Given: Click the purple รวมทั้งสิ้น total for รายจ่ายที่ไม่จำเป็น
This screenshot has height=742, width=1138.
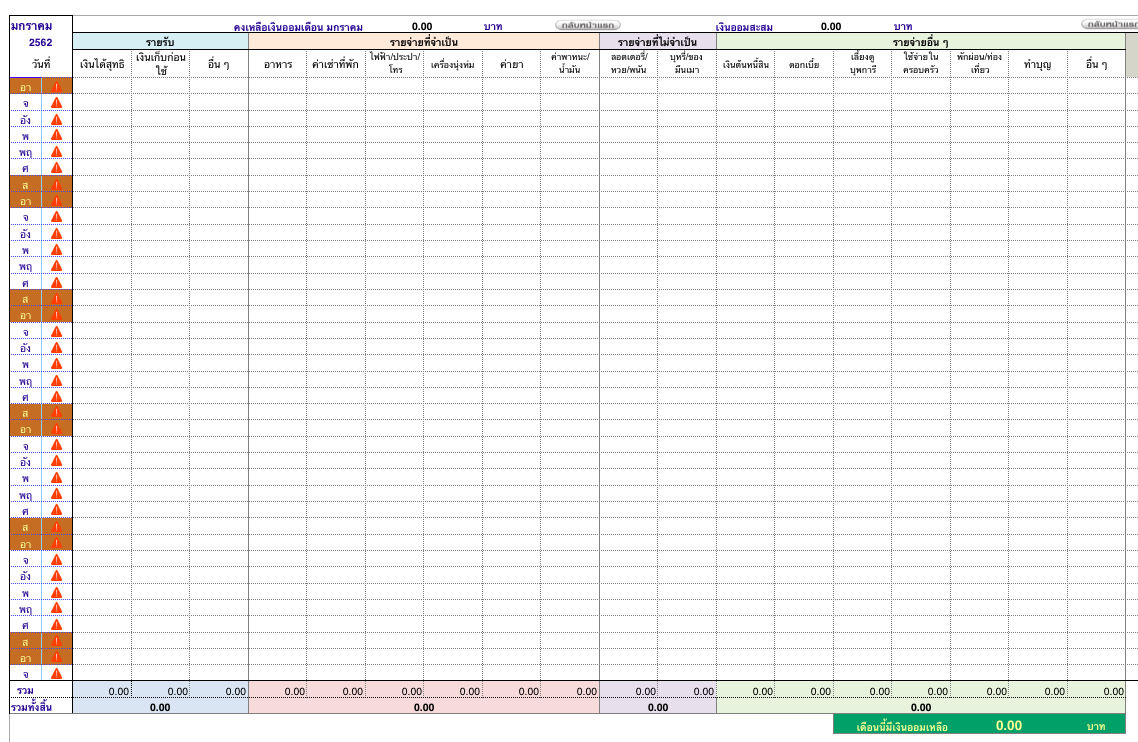Looking at the screenshot, I should pyautogui.click(x=658, y=707).
